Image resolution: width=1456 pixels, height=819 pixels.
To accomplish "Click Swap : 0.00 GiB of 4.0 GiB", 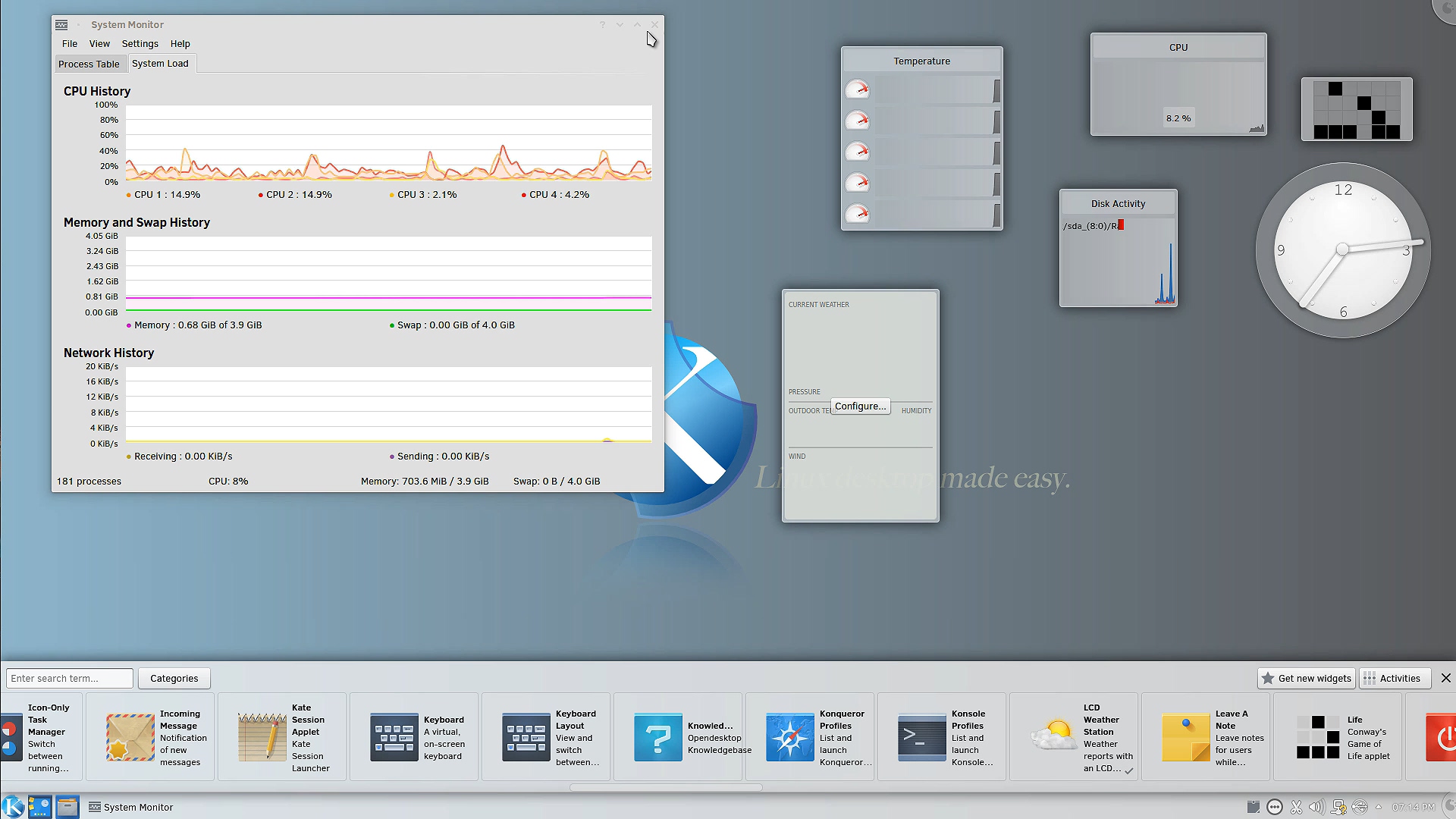I will (452, 325).
